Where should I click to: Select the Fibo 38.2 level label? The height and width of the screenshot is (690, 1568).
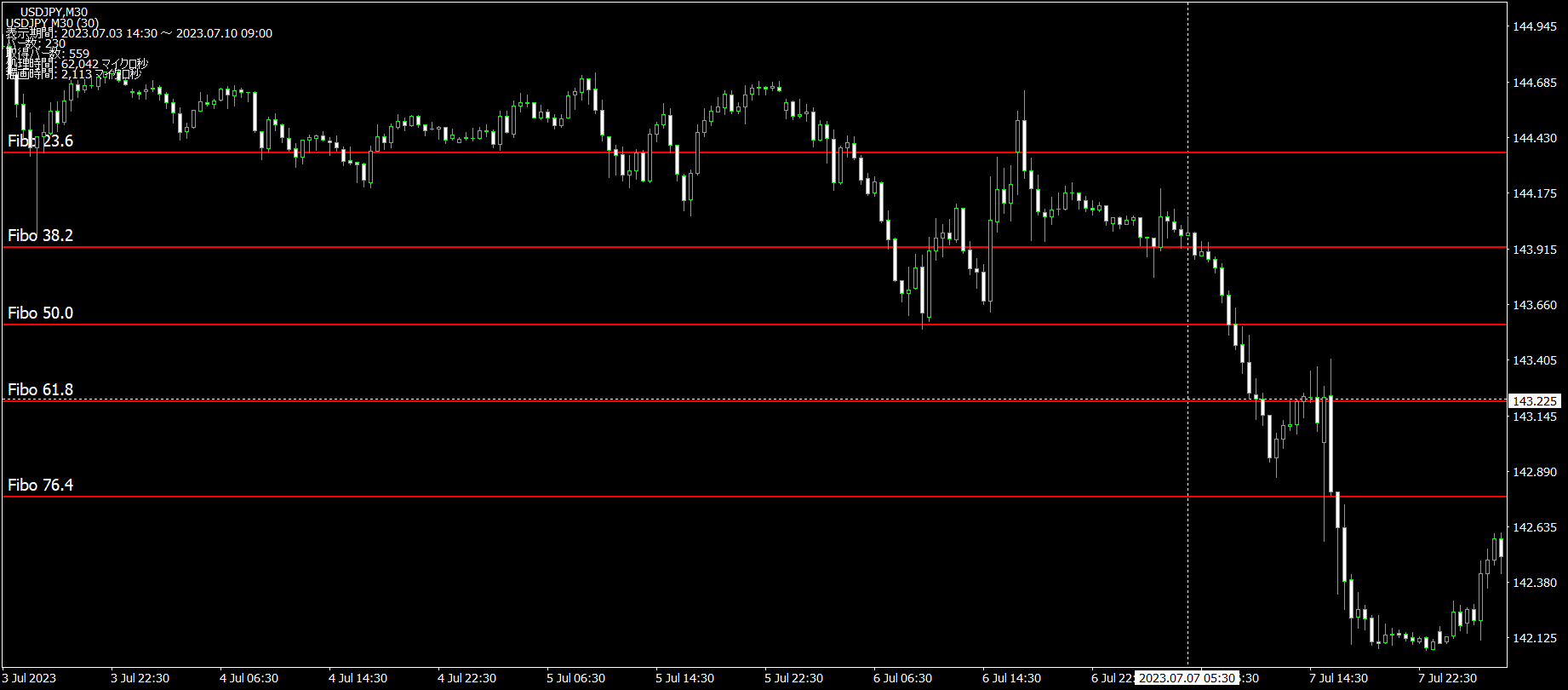click(x=41, y=235)
